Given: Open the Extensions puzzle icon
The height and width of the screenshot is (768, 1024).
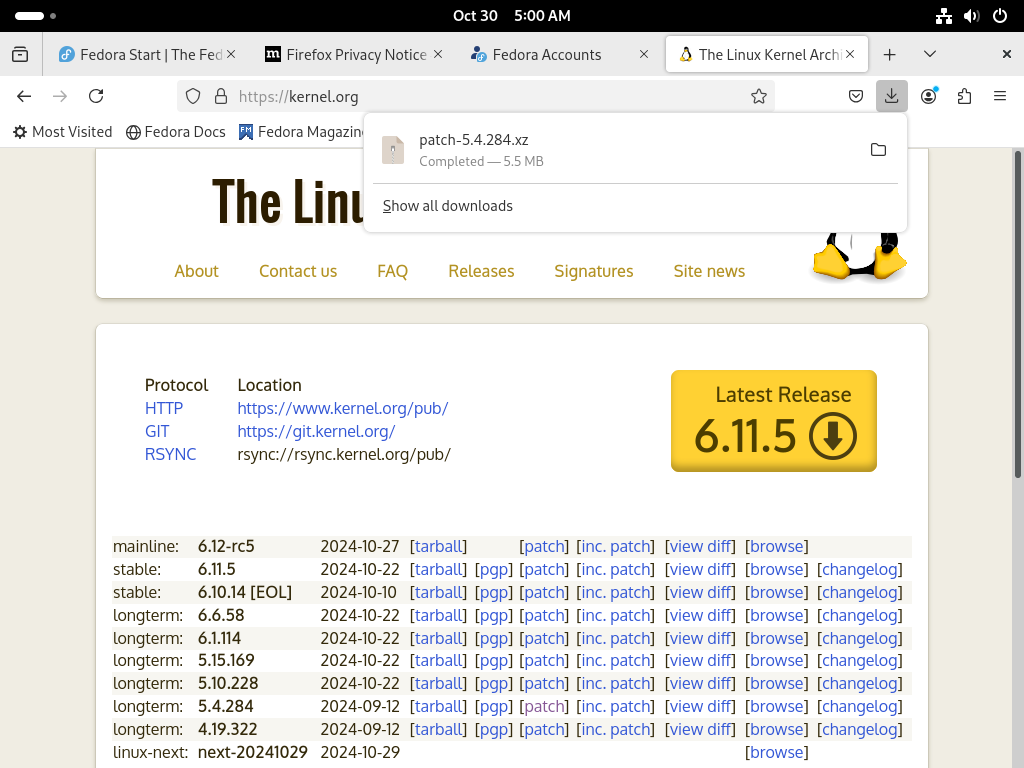Looking at the screenshot, I should click(x=964, y=97).
